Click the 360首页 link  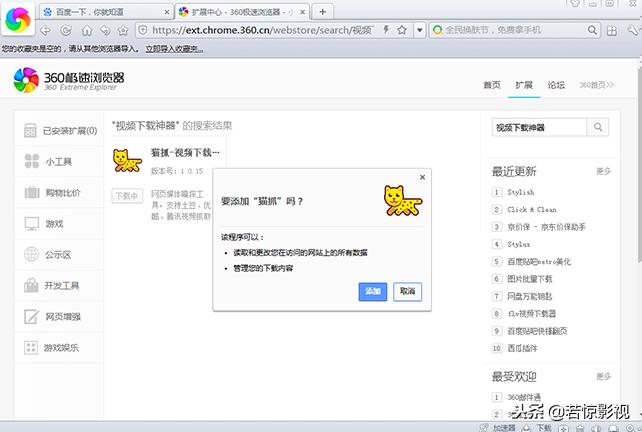596,85
